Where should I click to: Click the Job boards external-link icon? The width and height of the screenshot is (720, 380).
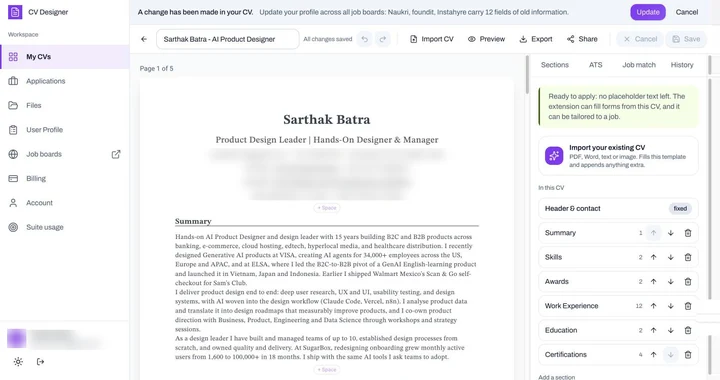pos(116,154)
